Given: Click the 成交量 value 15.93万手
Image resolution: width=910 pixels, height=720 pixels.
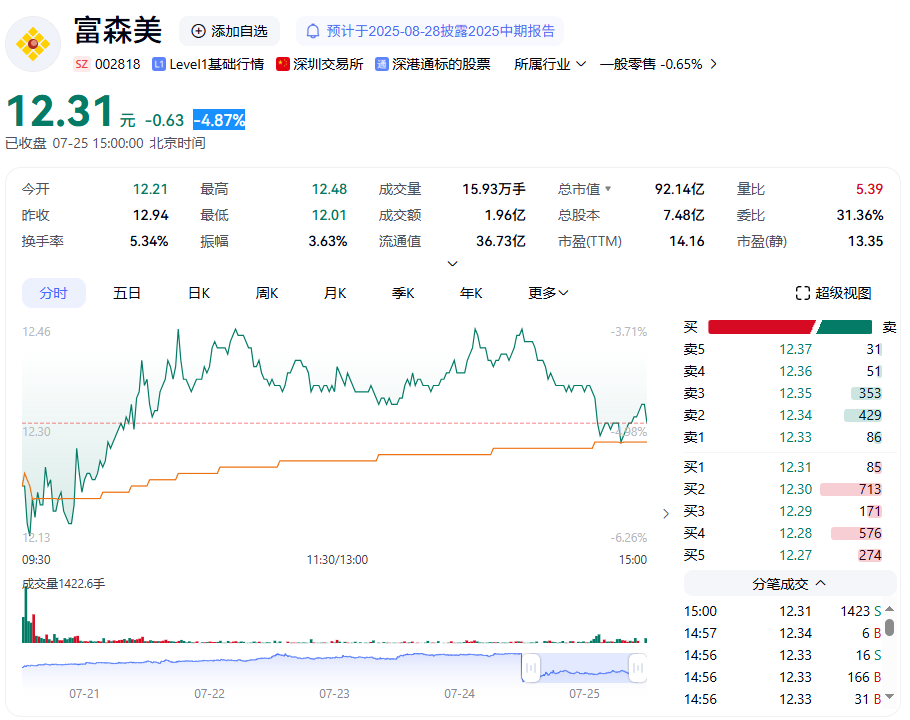Looking at the screenshot, I should (x=494, y=189).
